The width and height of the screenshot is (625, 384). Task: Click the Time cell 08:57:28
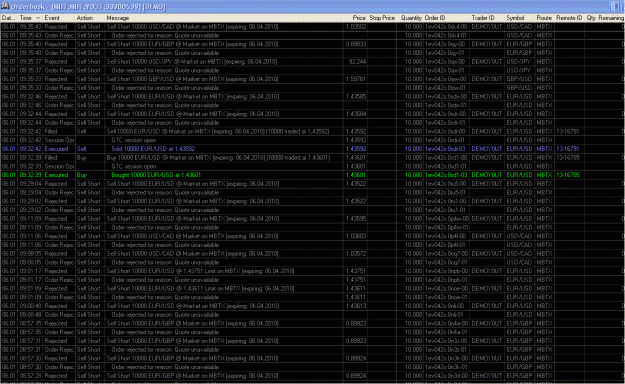(30, 376)
